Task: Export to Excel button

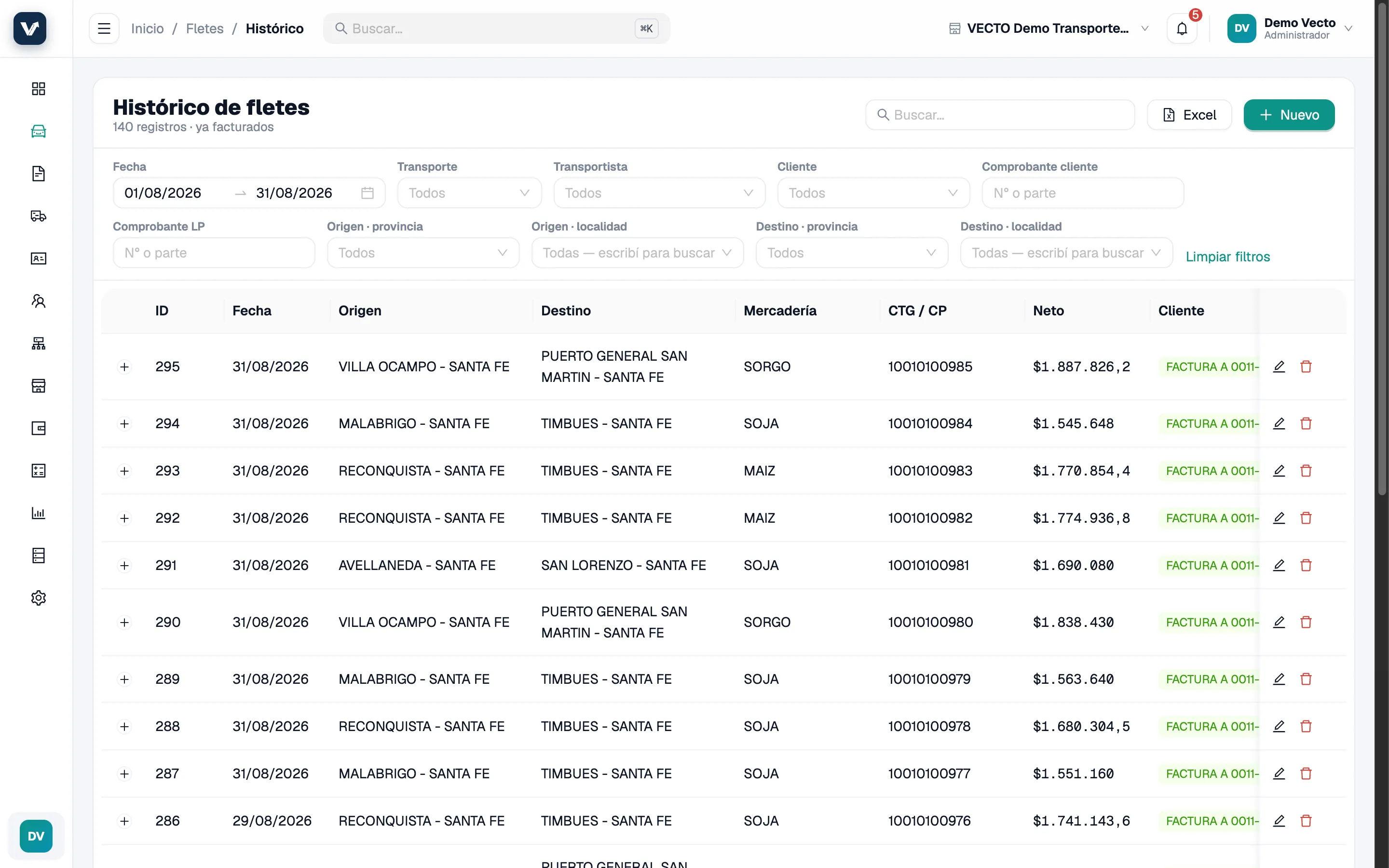Action: point(1189,115)
